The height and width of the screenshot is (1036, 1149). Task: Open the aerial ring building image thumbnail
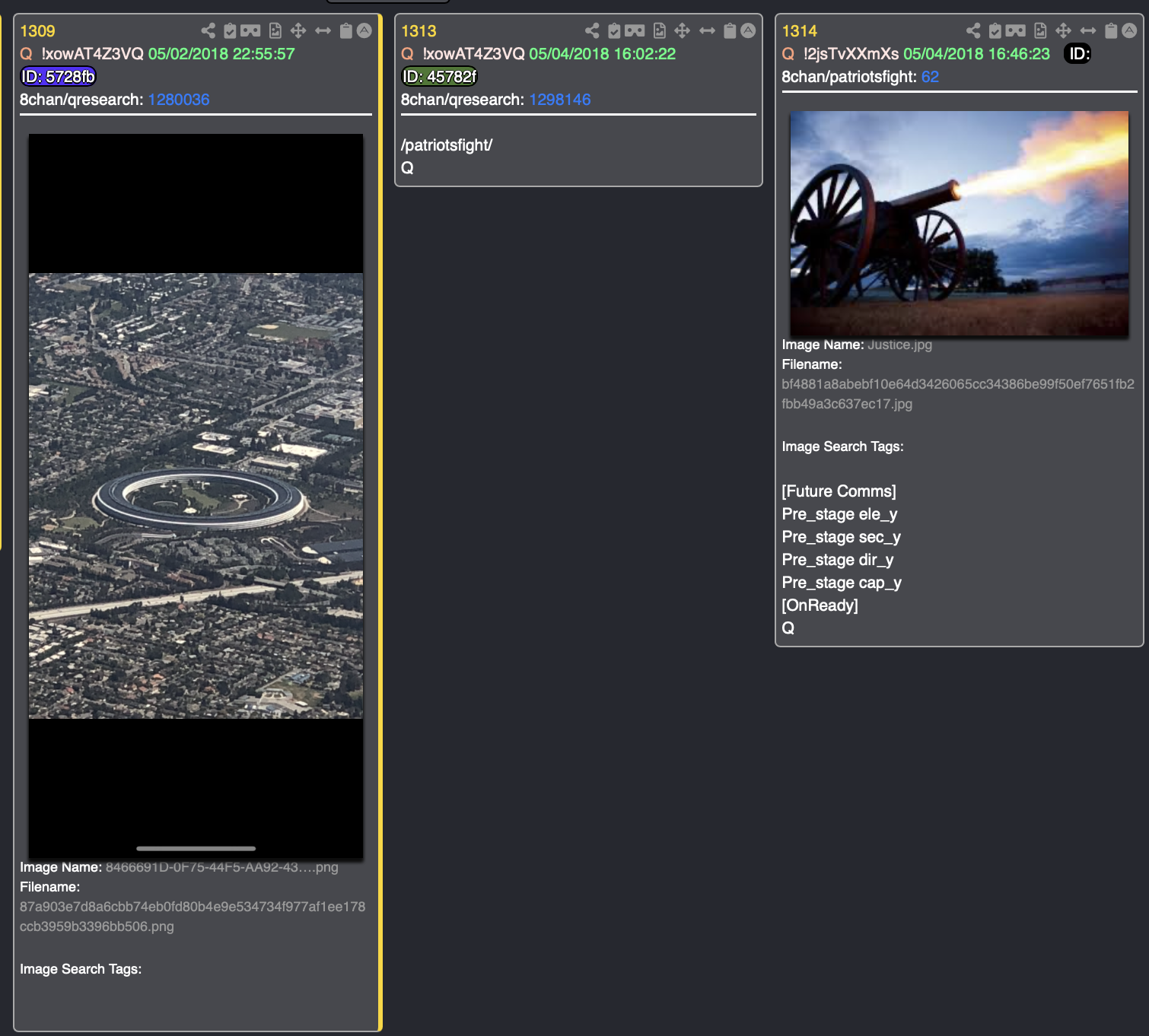[196, 496]
